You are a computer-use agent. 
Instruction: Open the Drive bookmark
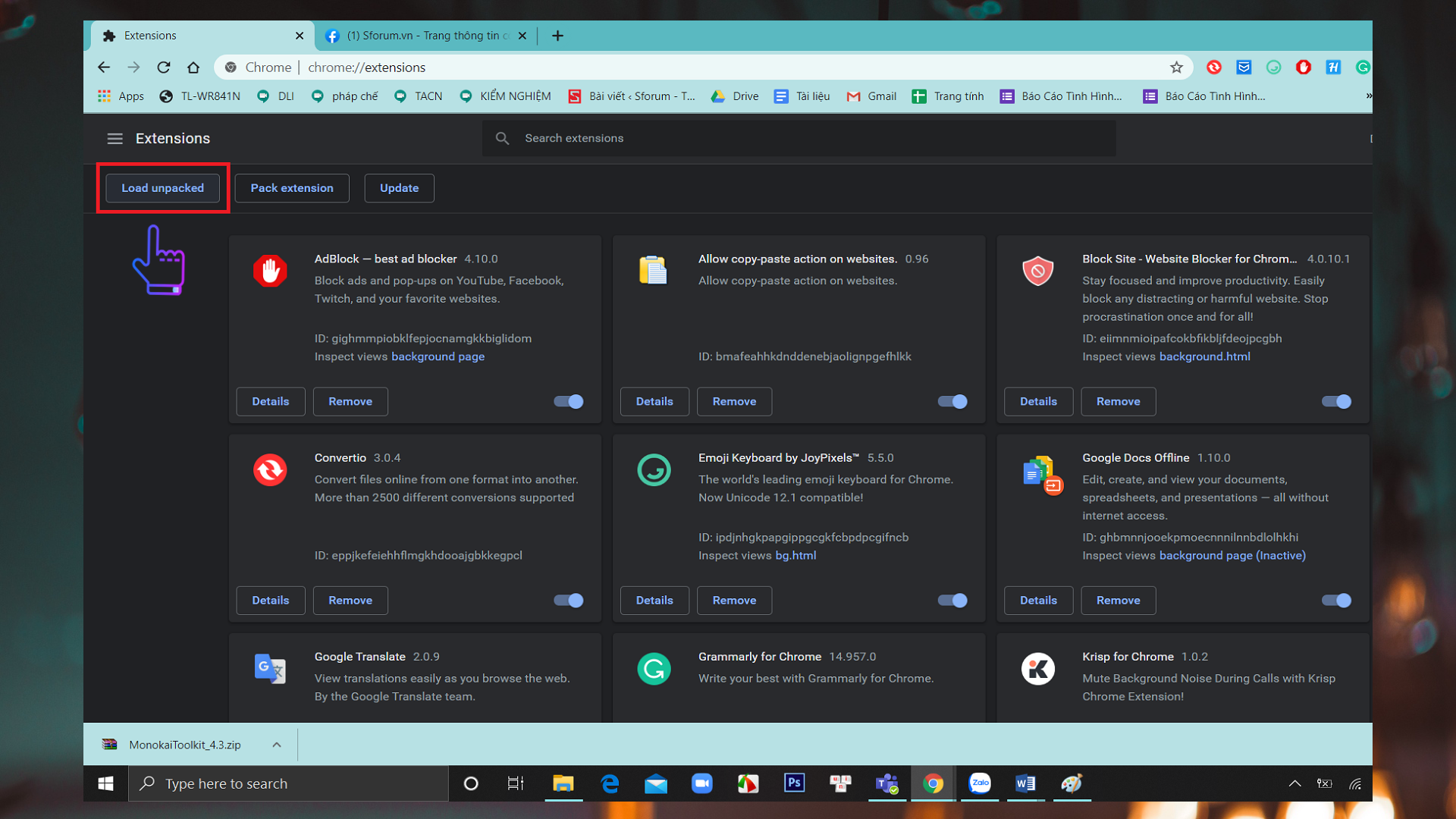pyautogui.click(x=735, y=96)
